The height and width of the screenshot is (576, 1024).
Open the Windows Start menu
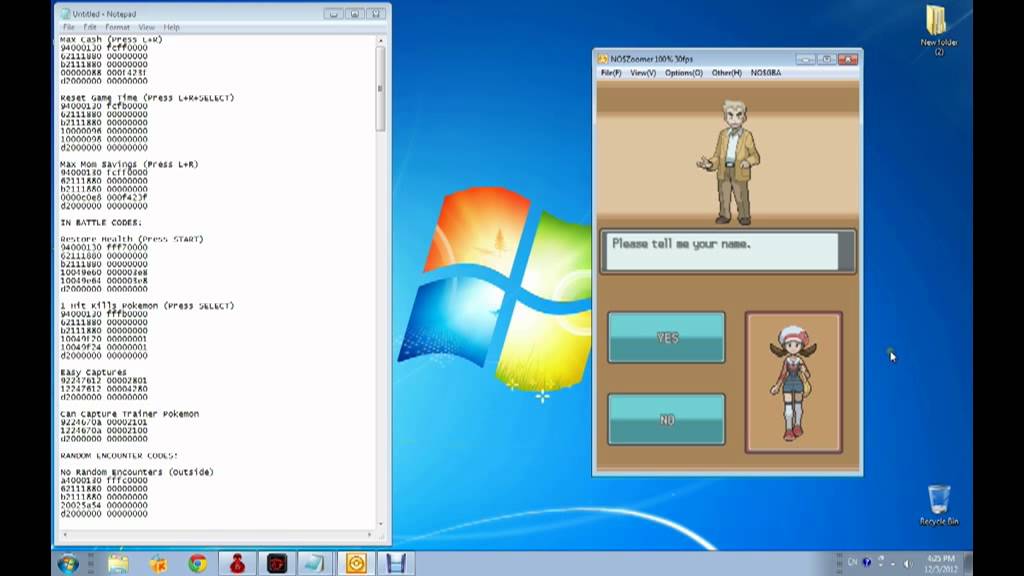68,563
